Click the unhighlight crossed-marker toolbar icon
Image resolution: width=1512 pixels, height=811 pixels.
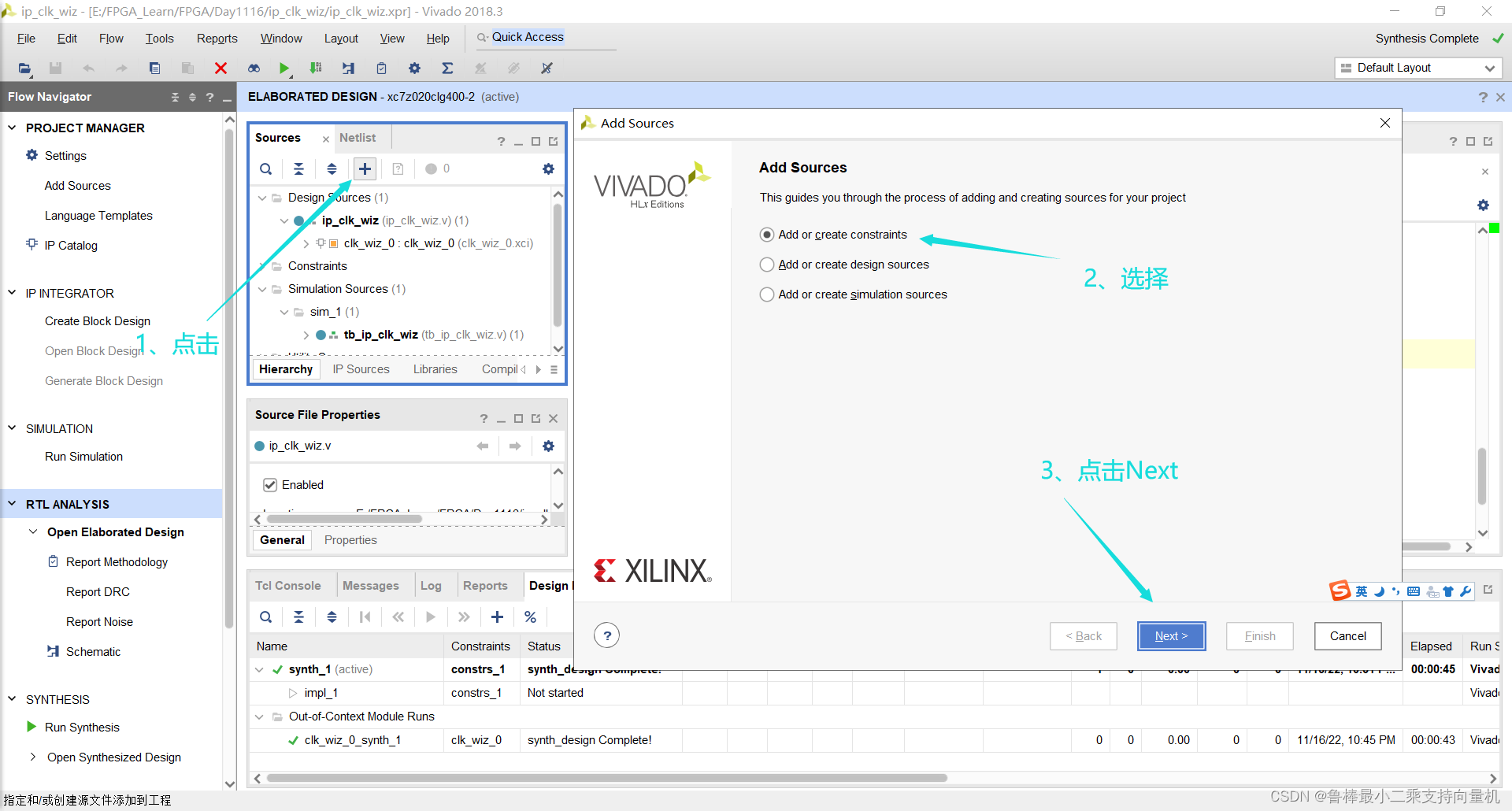click(x=547, y=69)
